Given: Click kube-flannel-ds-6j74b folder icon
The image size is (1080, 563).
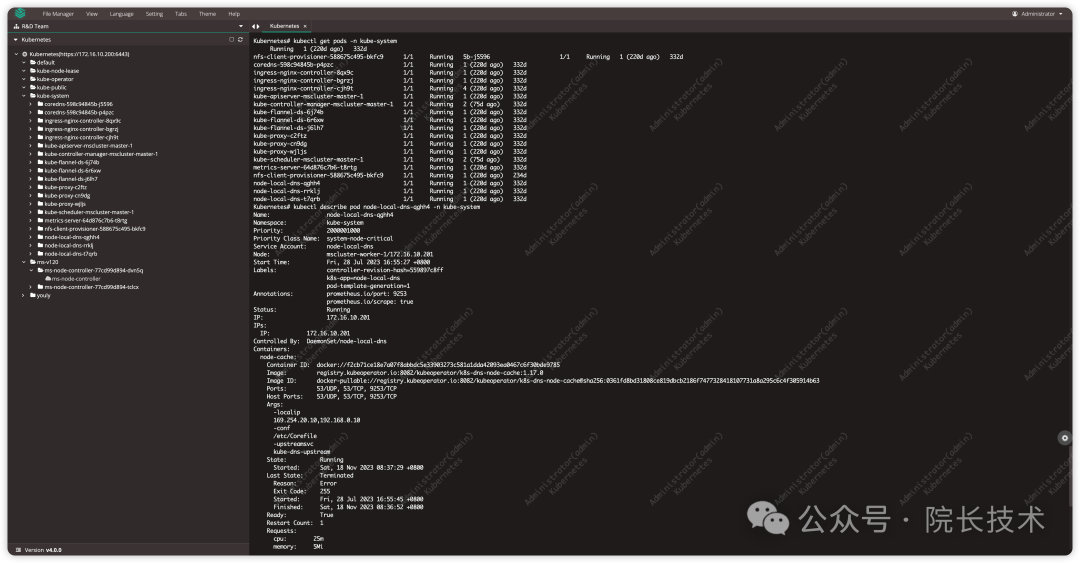Looking at the screenshot, I should [x=40, y=162].
